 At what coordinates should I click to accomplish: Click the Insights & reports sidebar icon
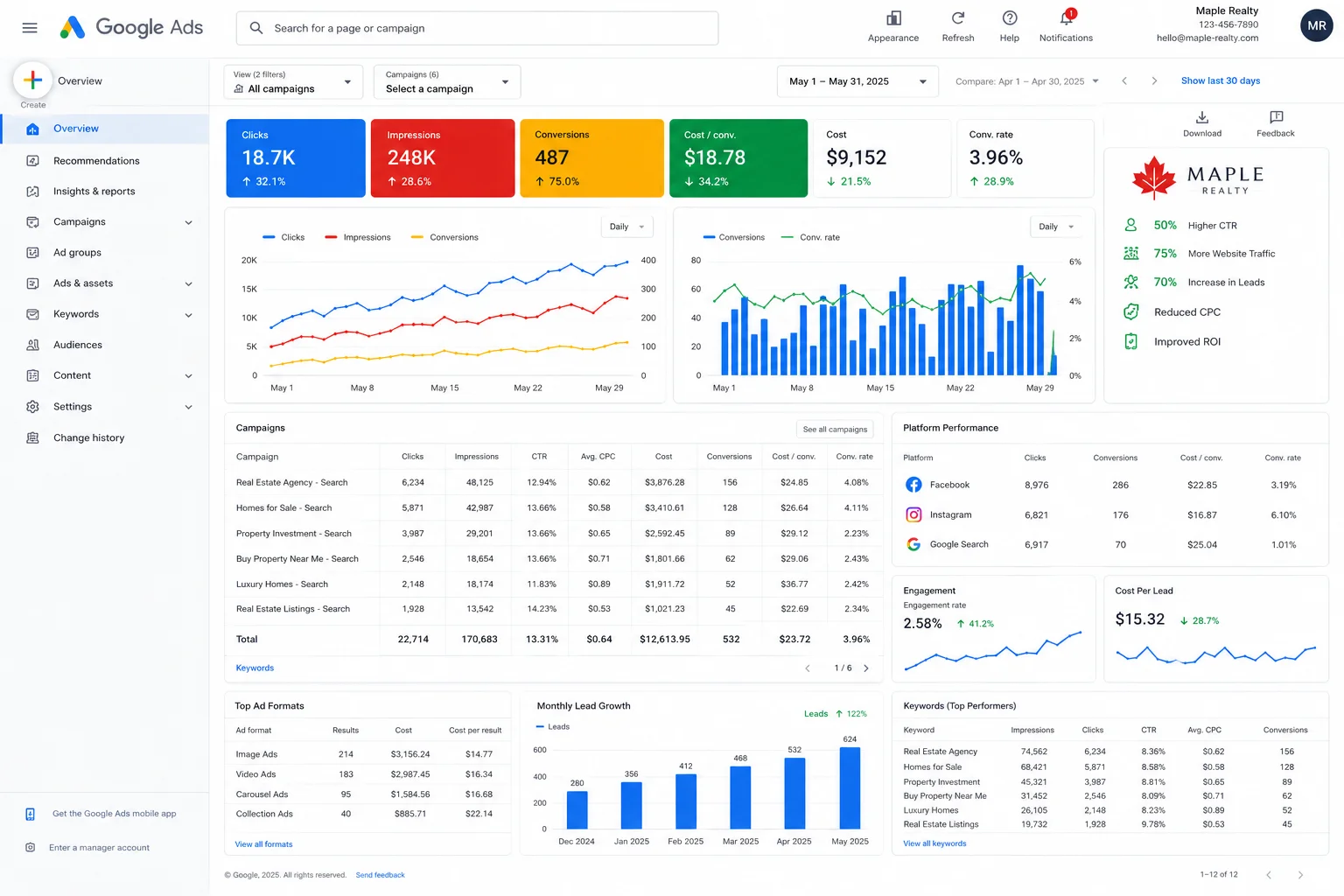click(32, 192)
